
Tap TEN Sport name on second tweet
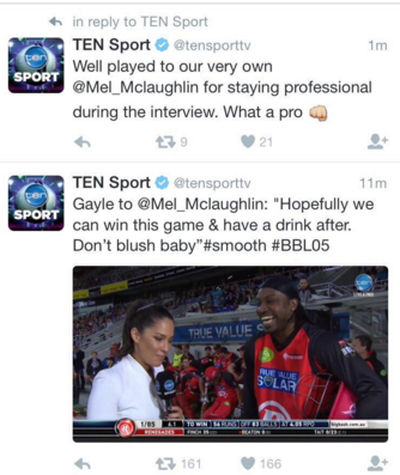(x=112, y=183)
